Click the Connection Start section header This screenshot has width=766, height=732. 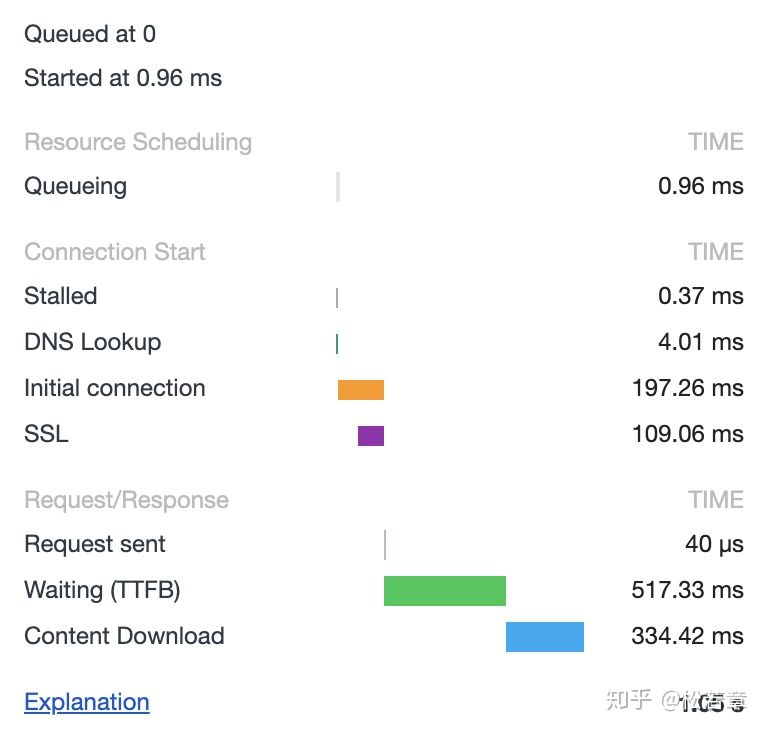pos(114,252)
